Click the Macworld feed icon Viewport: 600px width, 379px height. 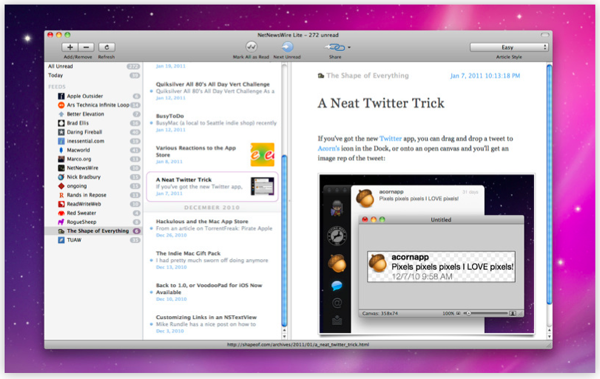tap(61, 150)
